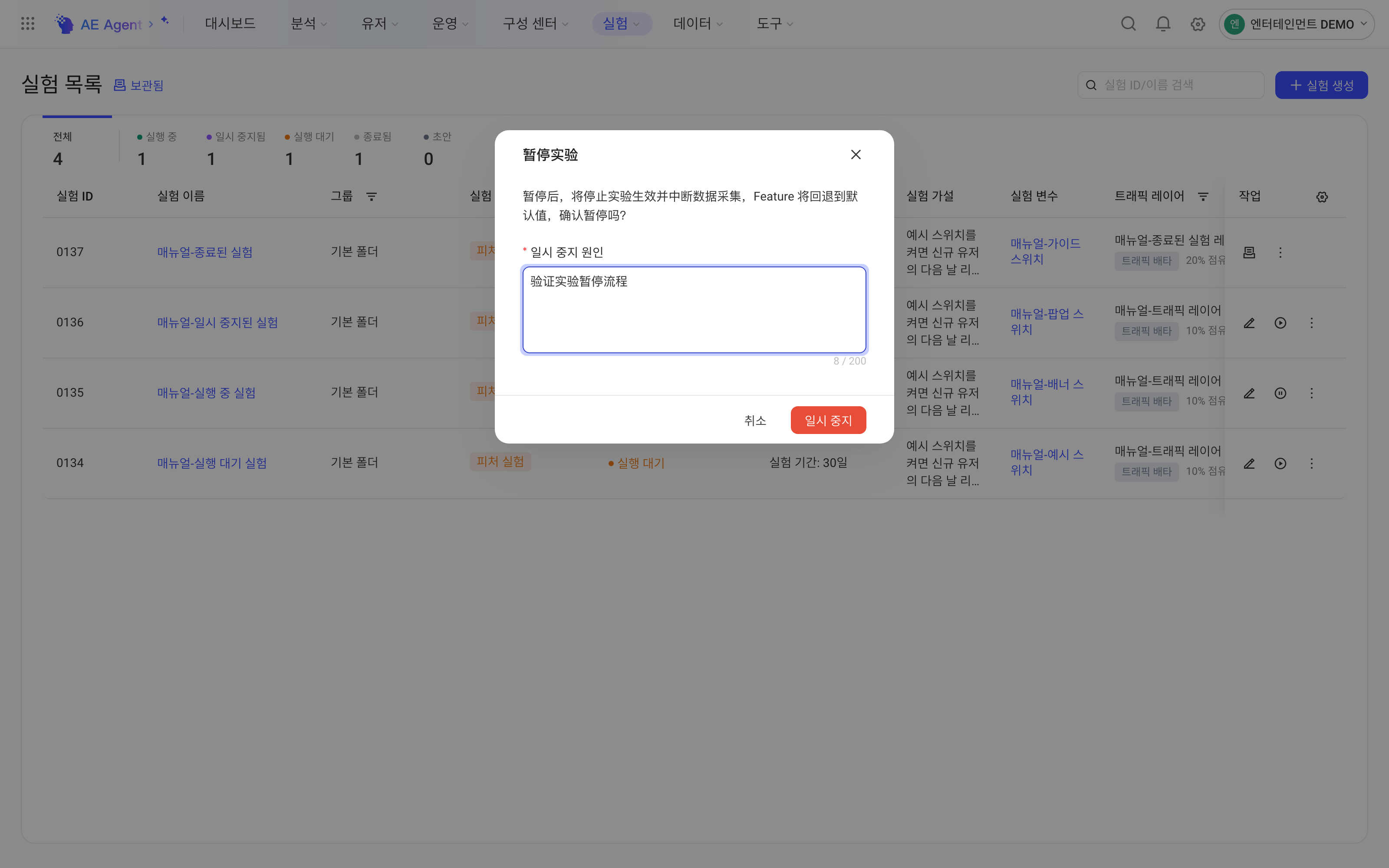Open the 실험 menu
This screenshot has height=868, width=1389.
pos(622,23)
